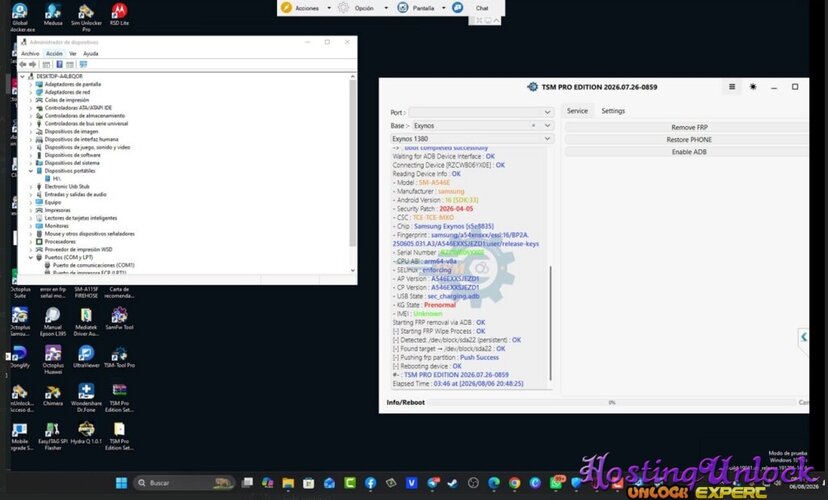828x500 pixels.
Task: Open WhatsApp icon in the taskbar
Action: pyautogui.click(x=557, y=482)
